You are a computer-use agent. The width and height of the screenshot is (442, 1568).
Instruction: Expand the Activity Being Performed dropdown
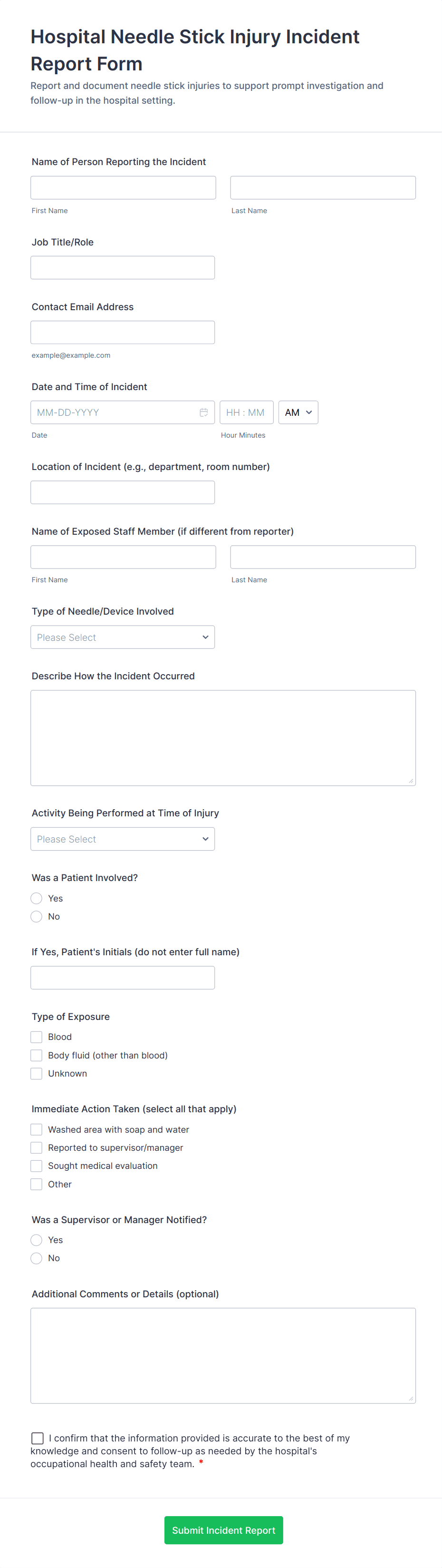pyautogui.click(x=122, y=839)
